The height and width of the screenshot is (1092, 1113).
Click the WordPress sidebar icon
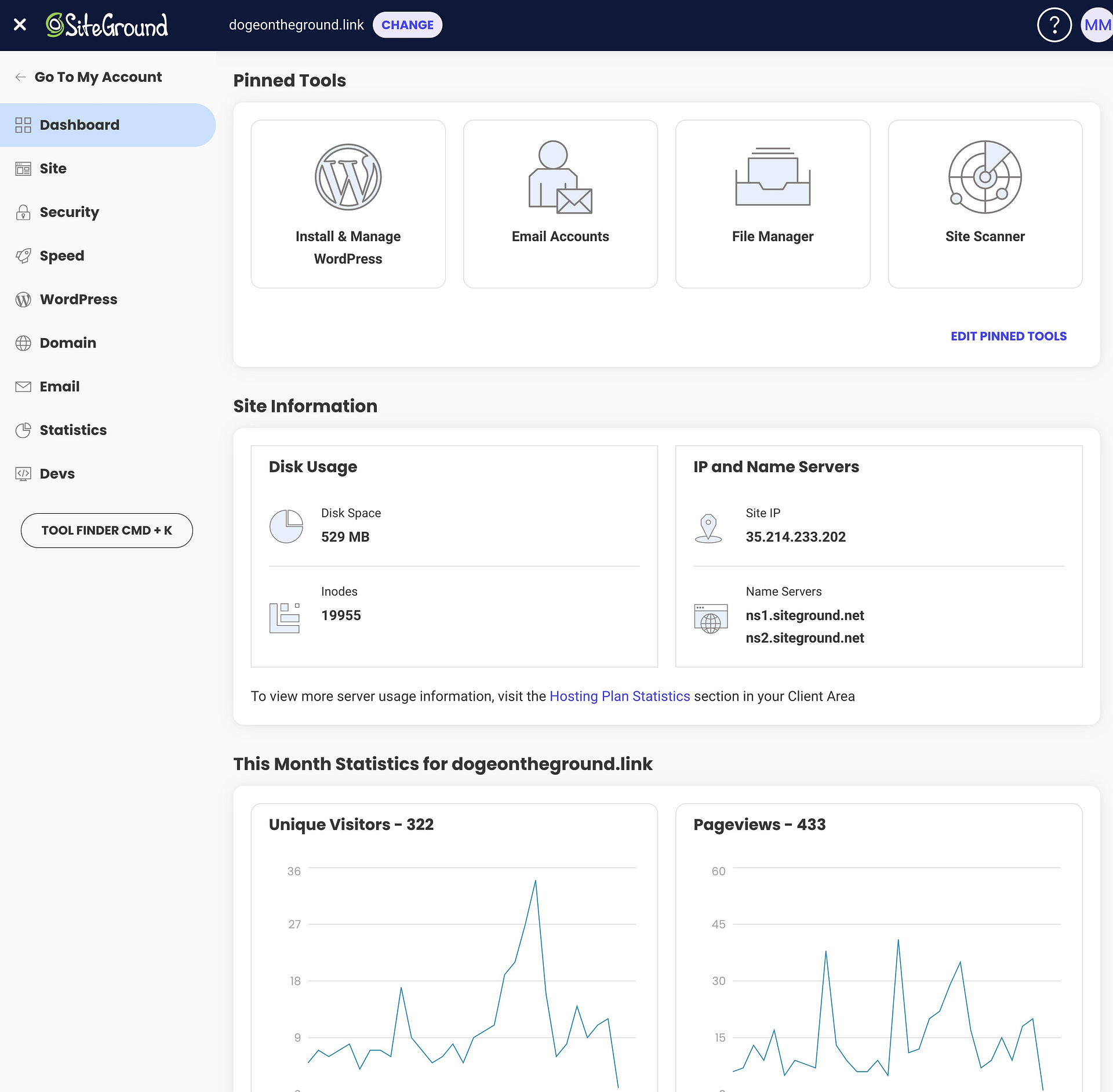coord(23,299)
